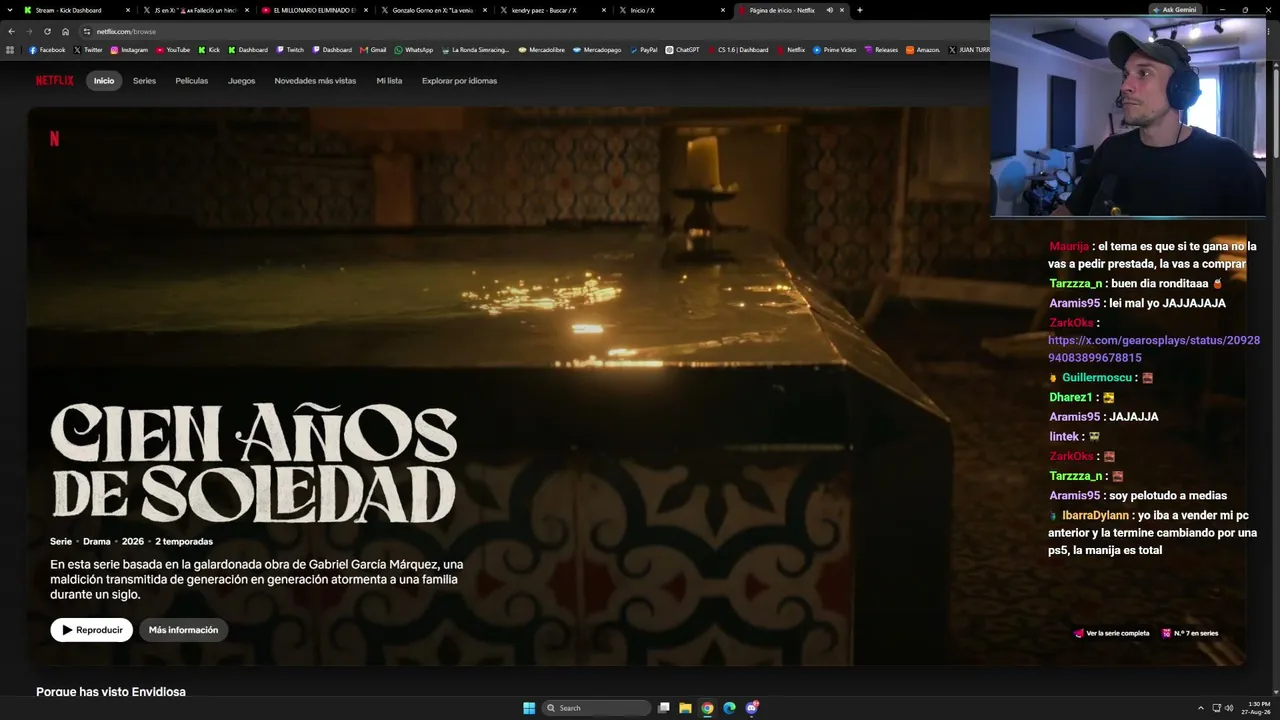Open the Facebook bookmark
Image resolution: width=1280 pixels, height=720 pixels.
point(47,50)
